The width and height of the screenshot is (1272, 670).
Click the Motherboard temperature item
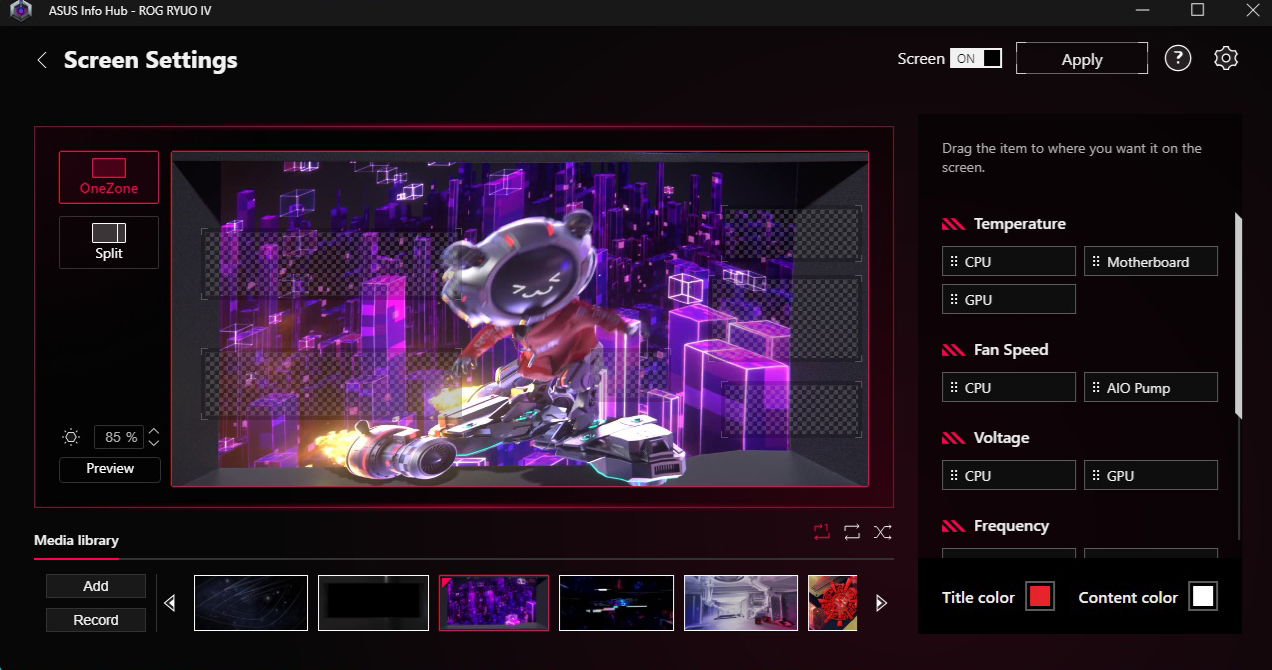tap(1151, 262)
